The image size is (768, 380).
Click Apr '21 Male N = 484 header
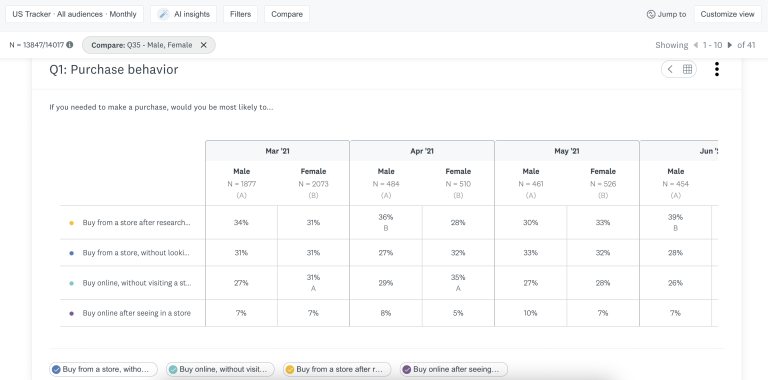[386, 183]
